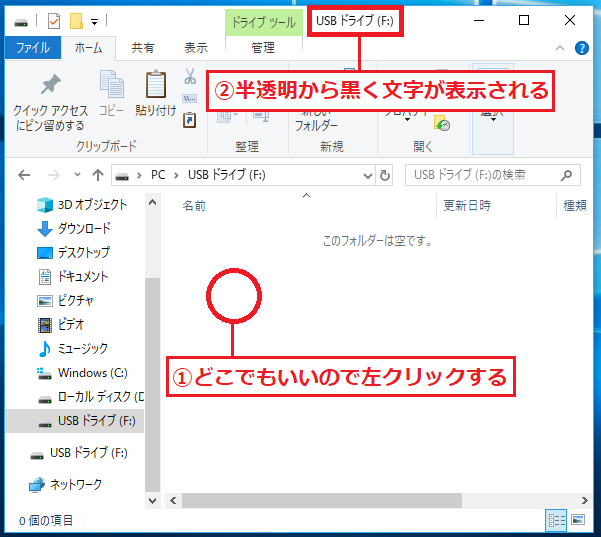Select highlighted USB ドライブ (F:) under PC
Viewport: 601px width, 537px height.
74,421
